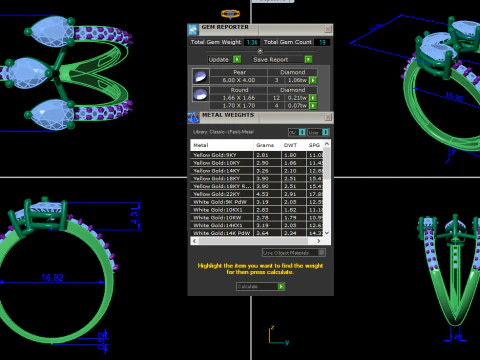
Task: Click the green arrow beside Update
Action: [x=237, y=59]
